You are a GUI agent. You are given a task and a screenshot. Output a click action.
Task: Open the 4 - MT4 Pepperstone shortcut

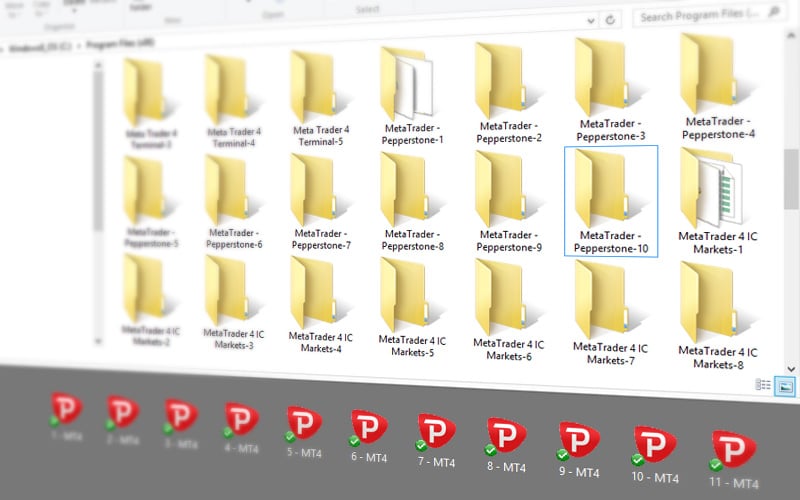241,428
